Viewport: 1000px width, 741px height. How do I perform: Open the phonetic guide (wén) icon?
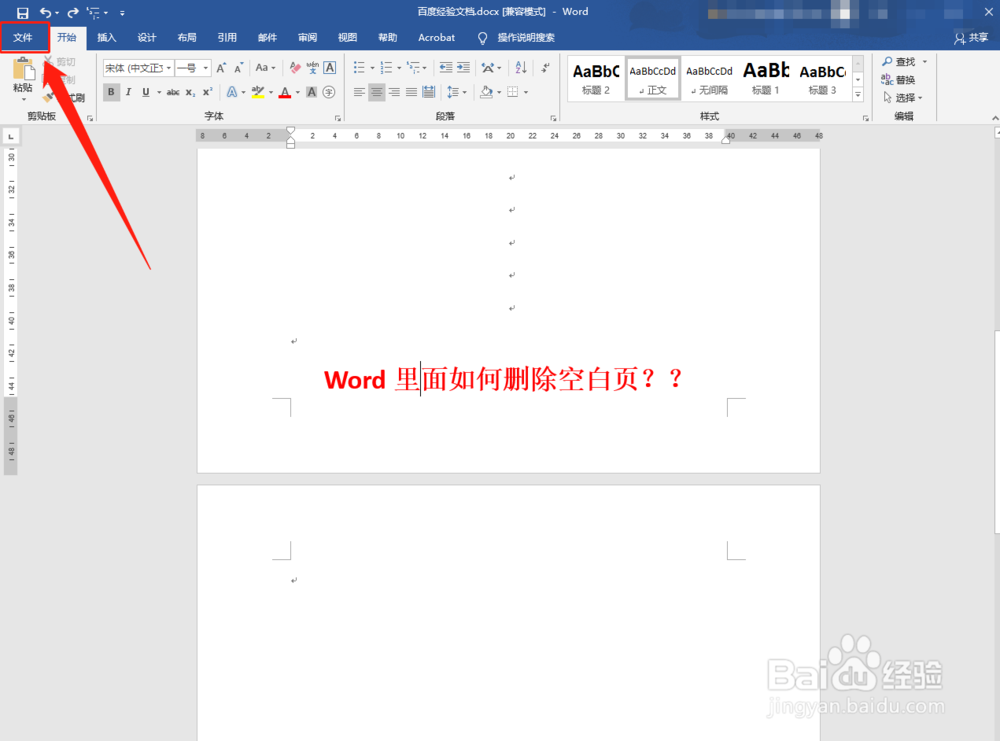312,68
